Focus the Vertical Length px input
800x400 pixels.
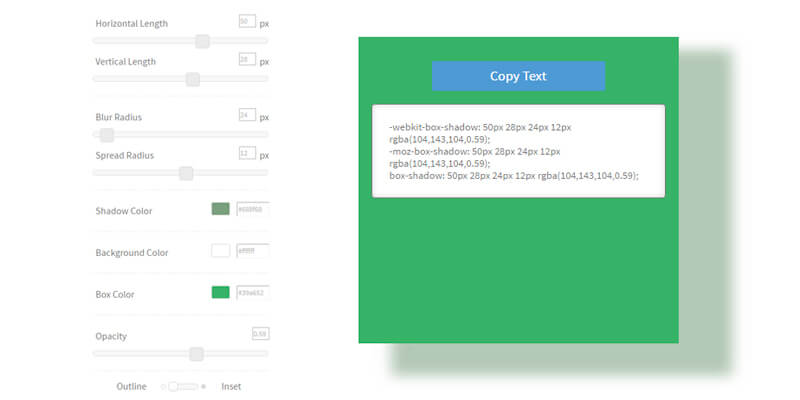[247, 59]
